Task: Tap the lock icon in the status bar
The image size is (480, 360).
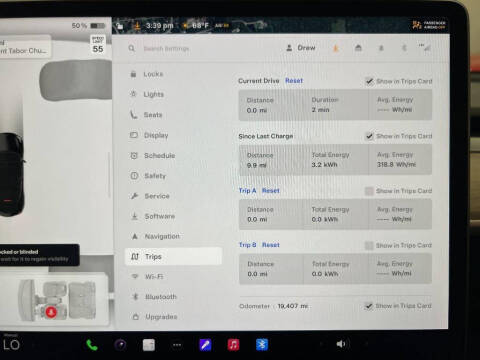Action: 120,26
